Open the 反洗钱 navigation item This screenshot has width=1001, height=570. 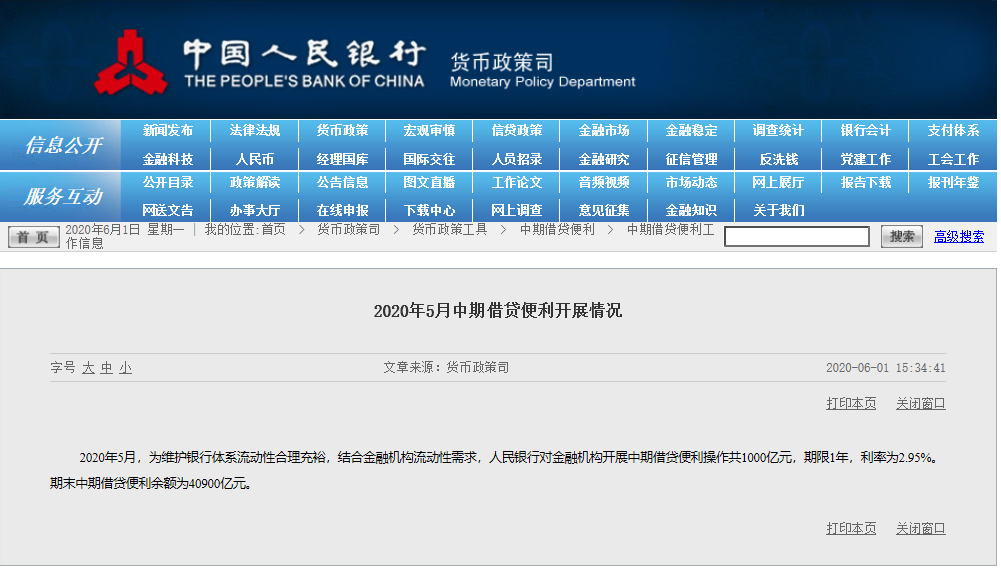coord(778,159)
